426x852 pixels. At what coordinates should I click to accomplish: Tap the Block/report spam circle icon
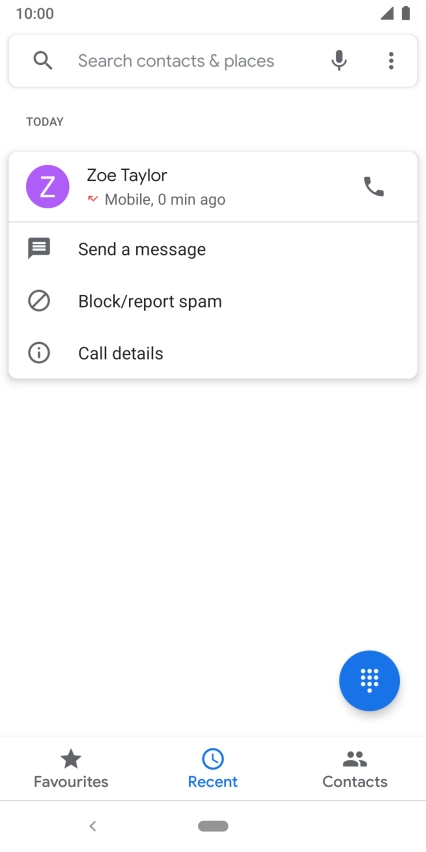click(x=39, y=301)
